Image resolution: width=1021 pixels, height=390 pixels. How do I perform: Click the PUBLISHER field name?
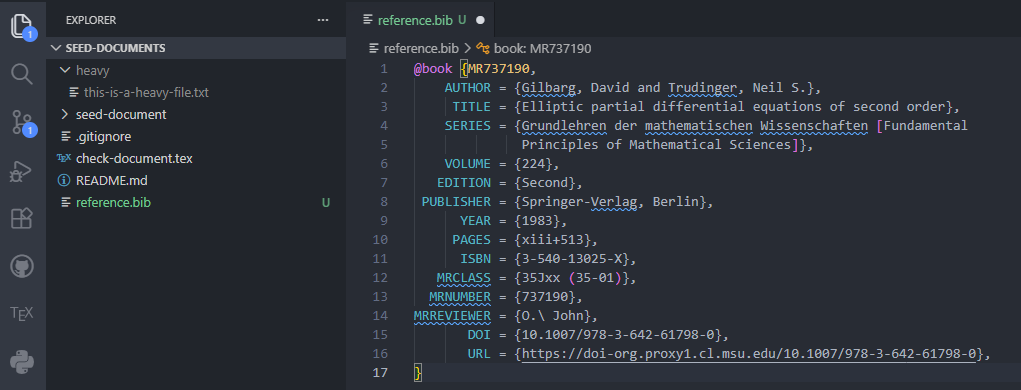(456, 202)
